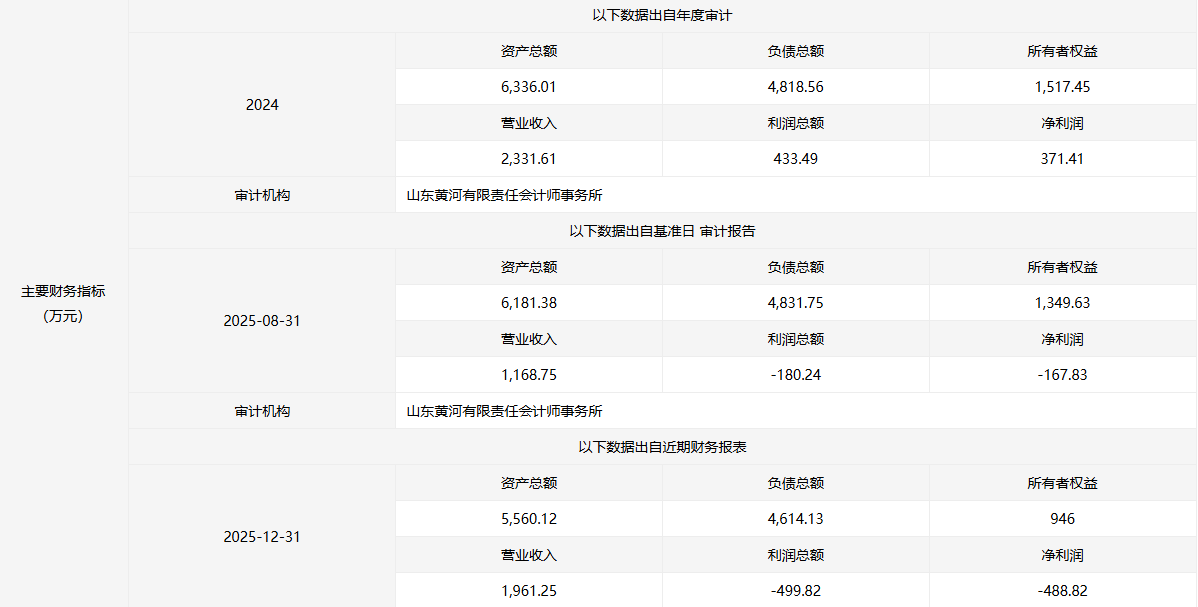Click the operating revenue value 2,331.61
The image size is (1198, 607).
[x=528, y=159]
